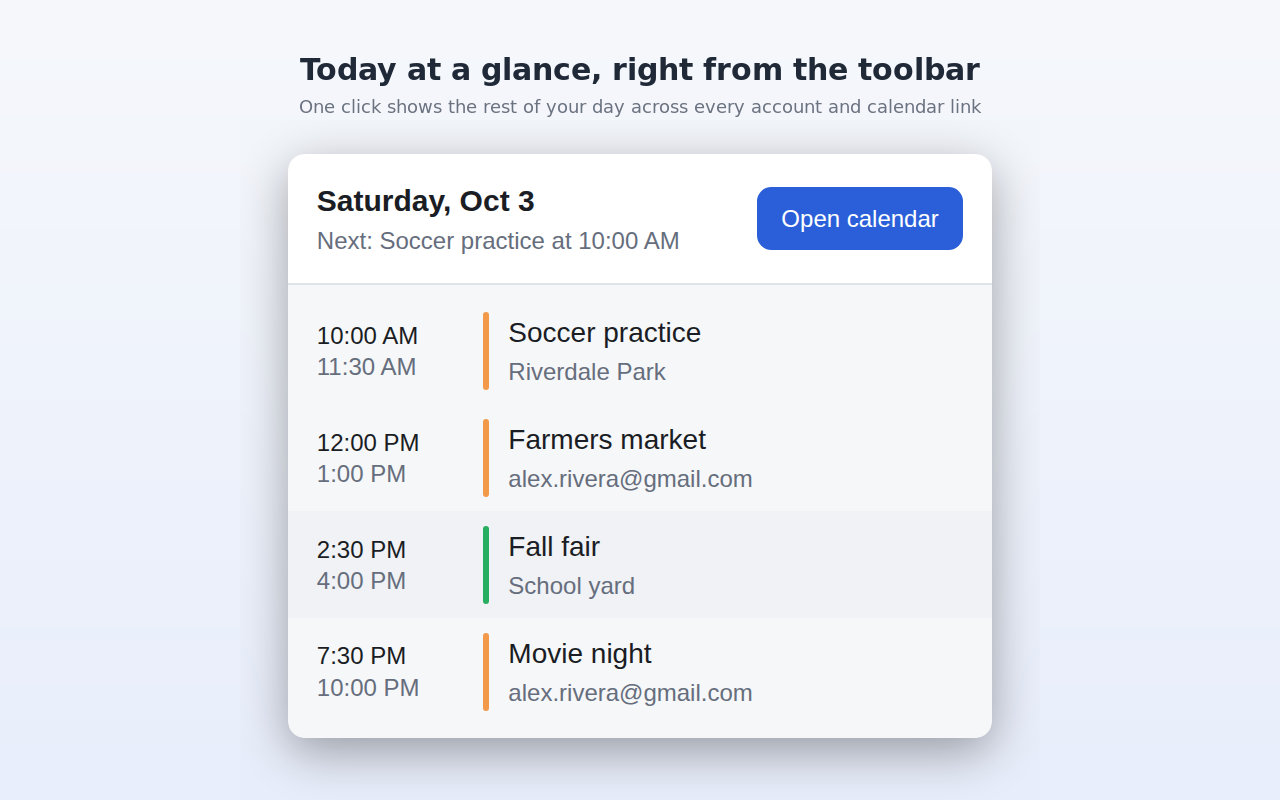Select the Movie night event title
The height and width of the screenshot is (800, 1280).
[x=580, y=654]
